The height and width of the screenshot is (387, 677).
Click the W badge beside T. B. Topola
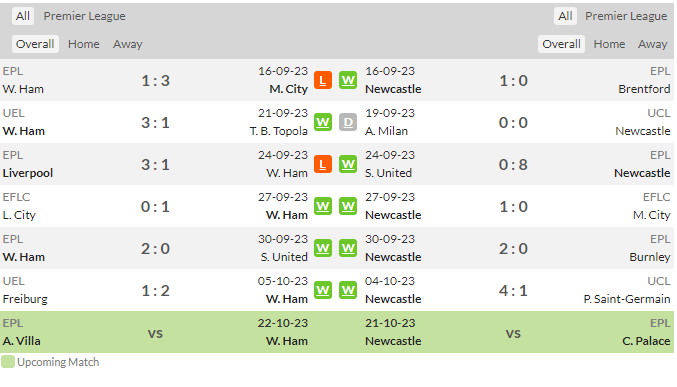click(323, 122)
